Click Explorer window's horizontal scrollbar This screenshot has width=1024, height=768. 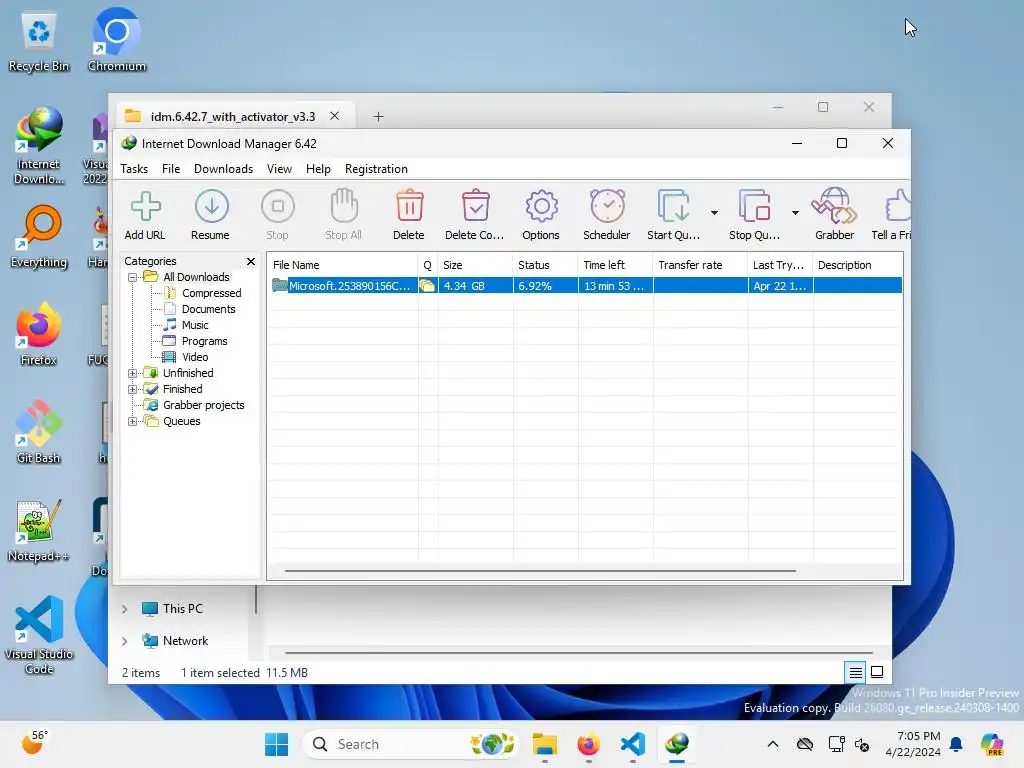(579, 652)
